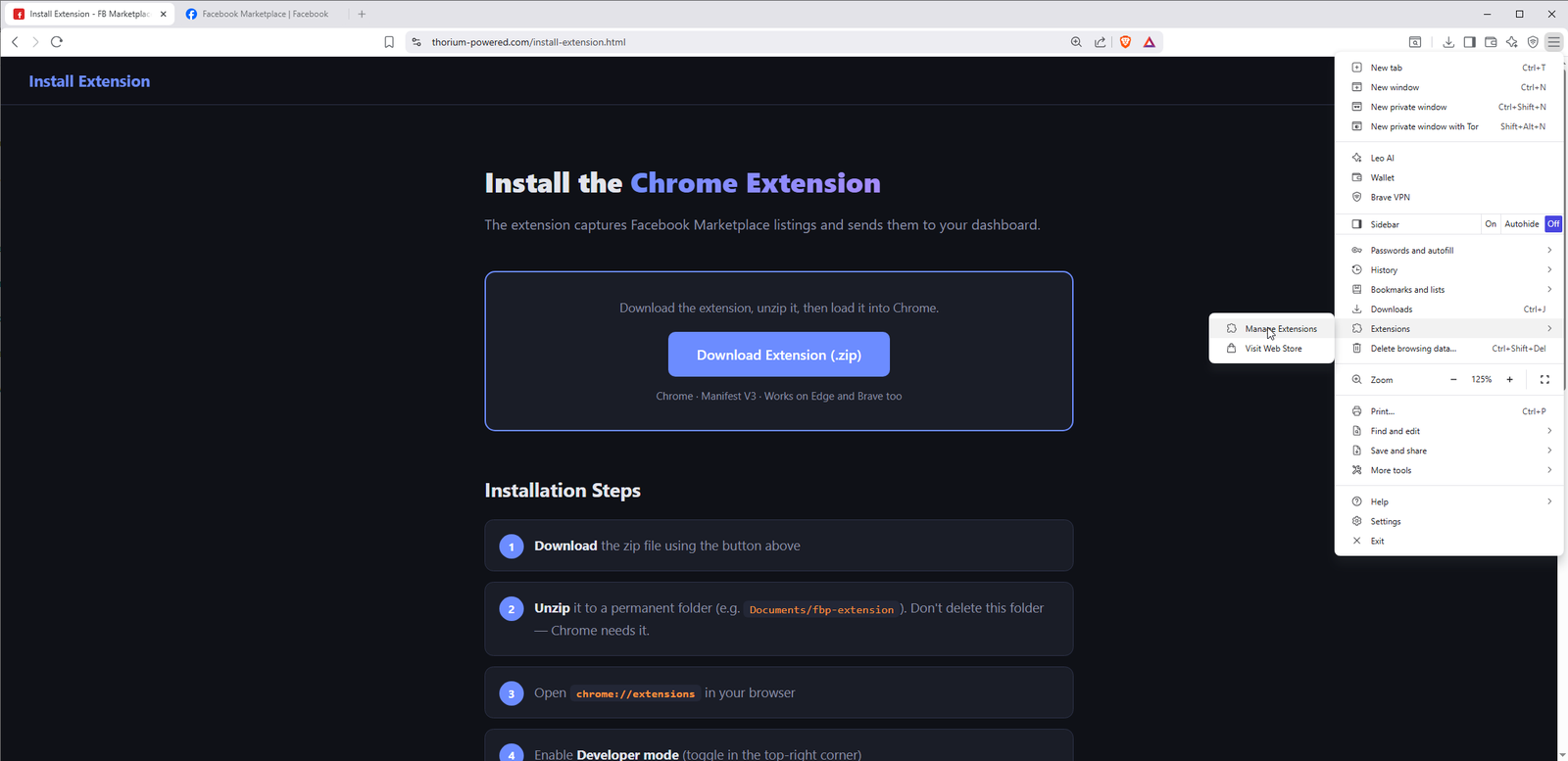Viewport: 1568px width, 761px height.
Task: Expand Find and edit submenu
Action: pyautogui.click(x=1448, y=431)
